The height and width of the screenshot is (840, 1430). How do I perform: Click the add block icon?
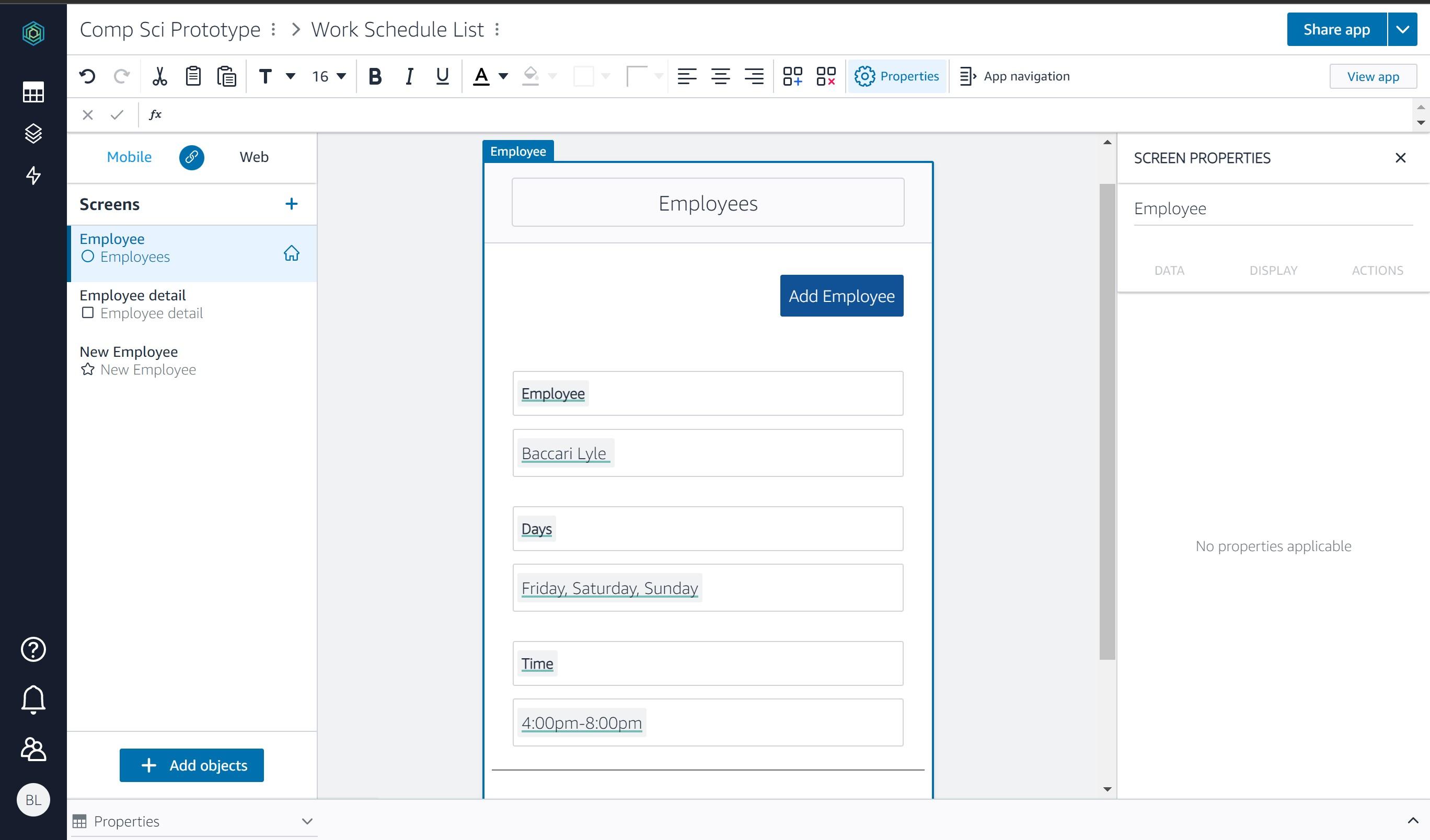[793, 76]
